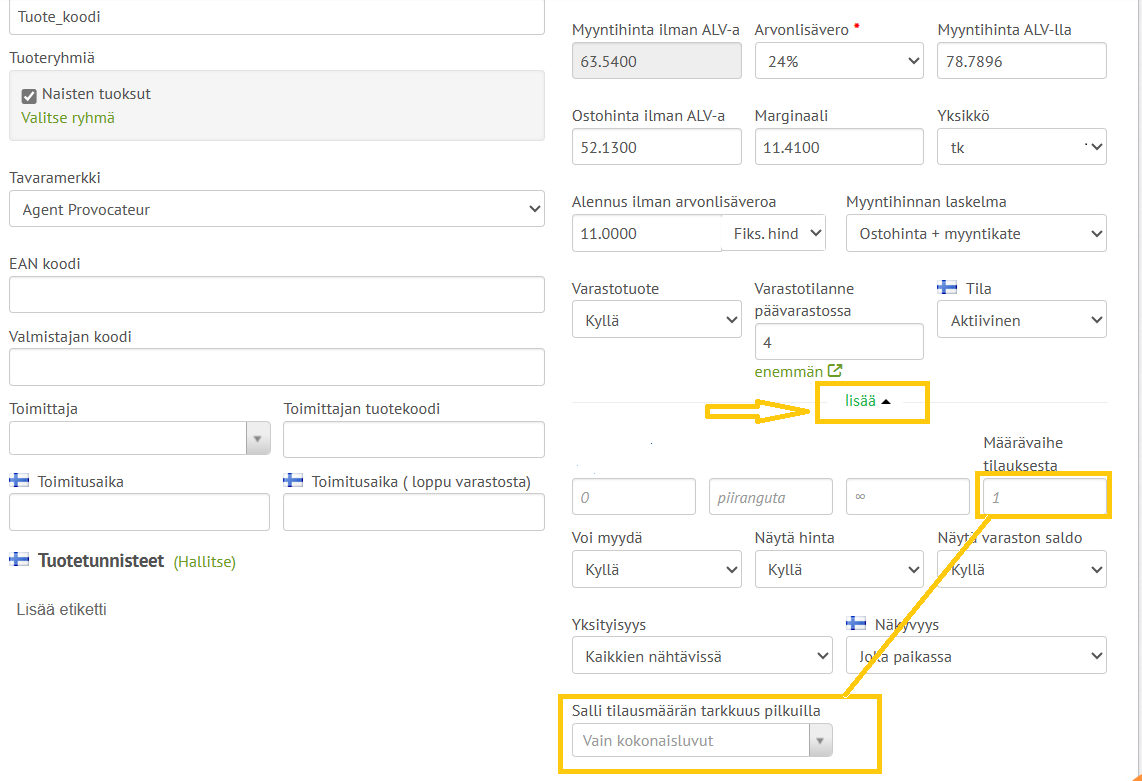
Task: Click Finnish flag icon beside Näkyvyys
Action: (856, 624)
